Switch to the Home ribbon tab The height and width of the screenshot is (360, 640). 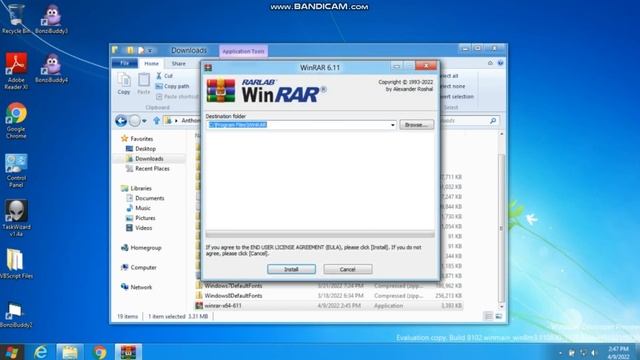click(x=151, y=64)
